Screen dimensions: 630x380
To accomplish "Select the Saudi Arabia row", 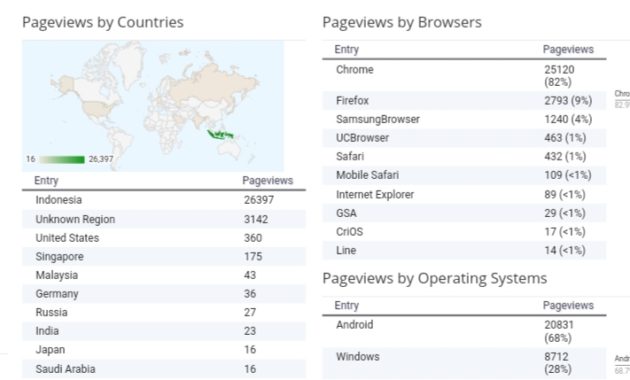I will 164,369.
